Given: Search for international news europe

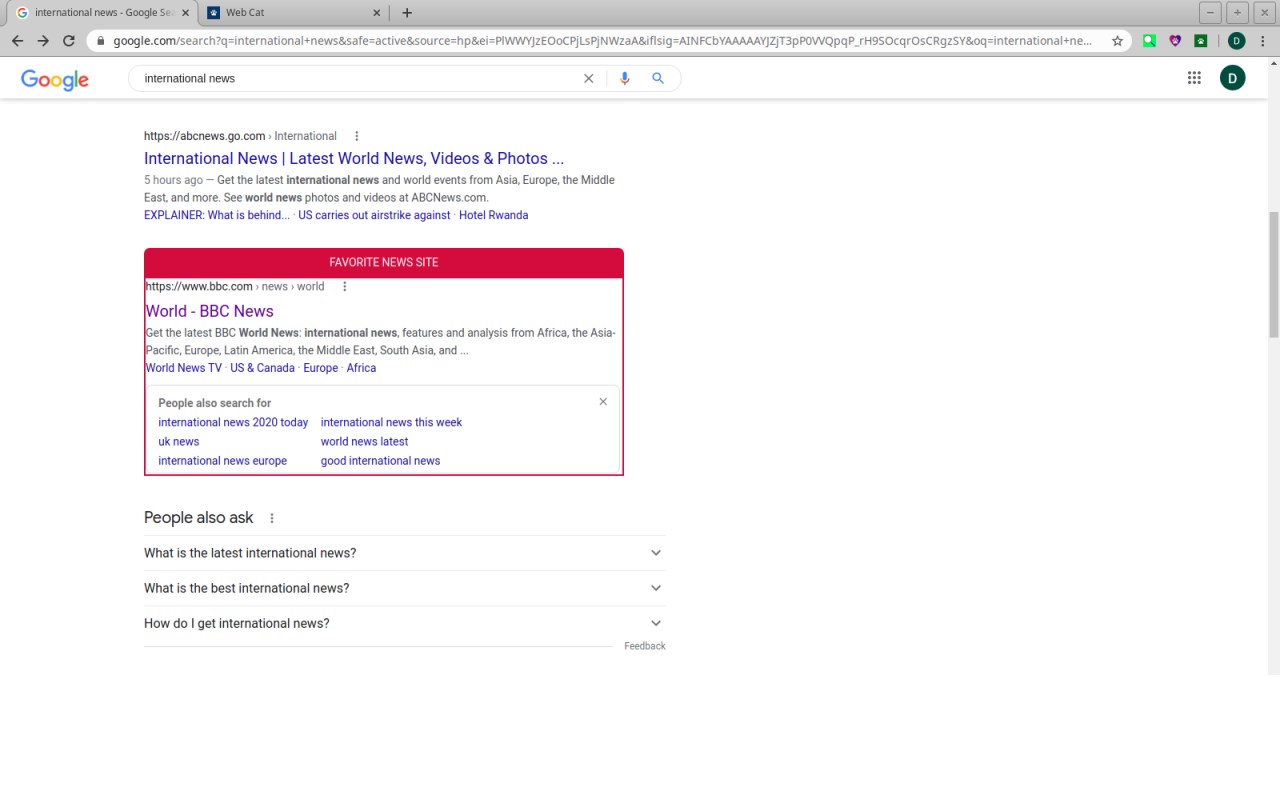Looking at the screenshot, I should (222, 461).
